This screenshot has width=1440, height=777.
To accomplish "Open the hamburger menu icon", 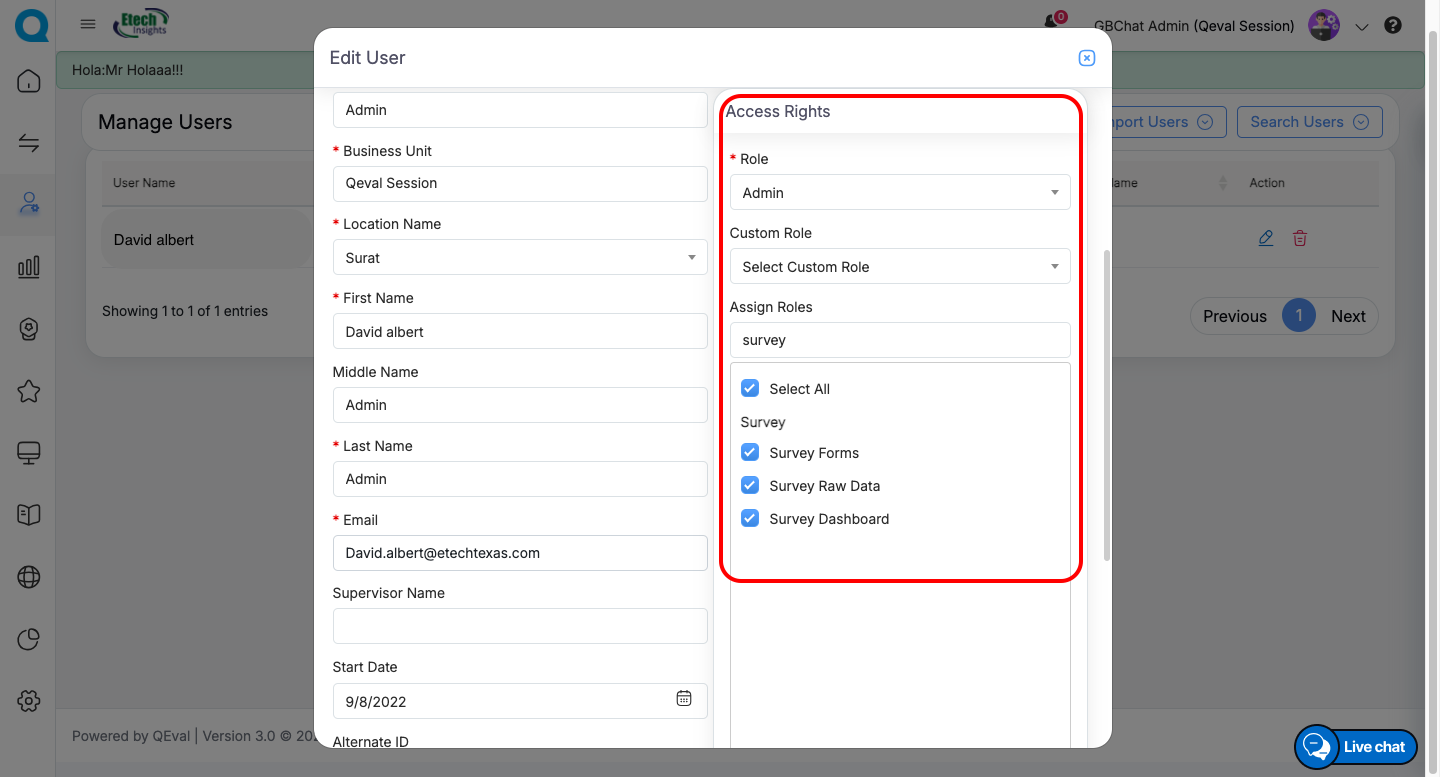I will (88, 24).
